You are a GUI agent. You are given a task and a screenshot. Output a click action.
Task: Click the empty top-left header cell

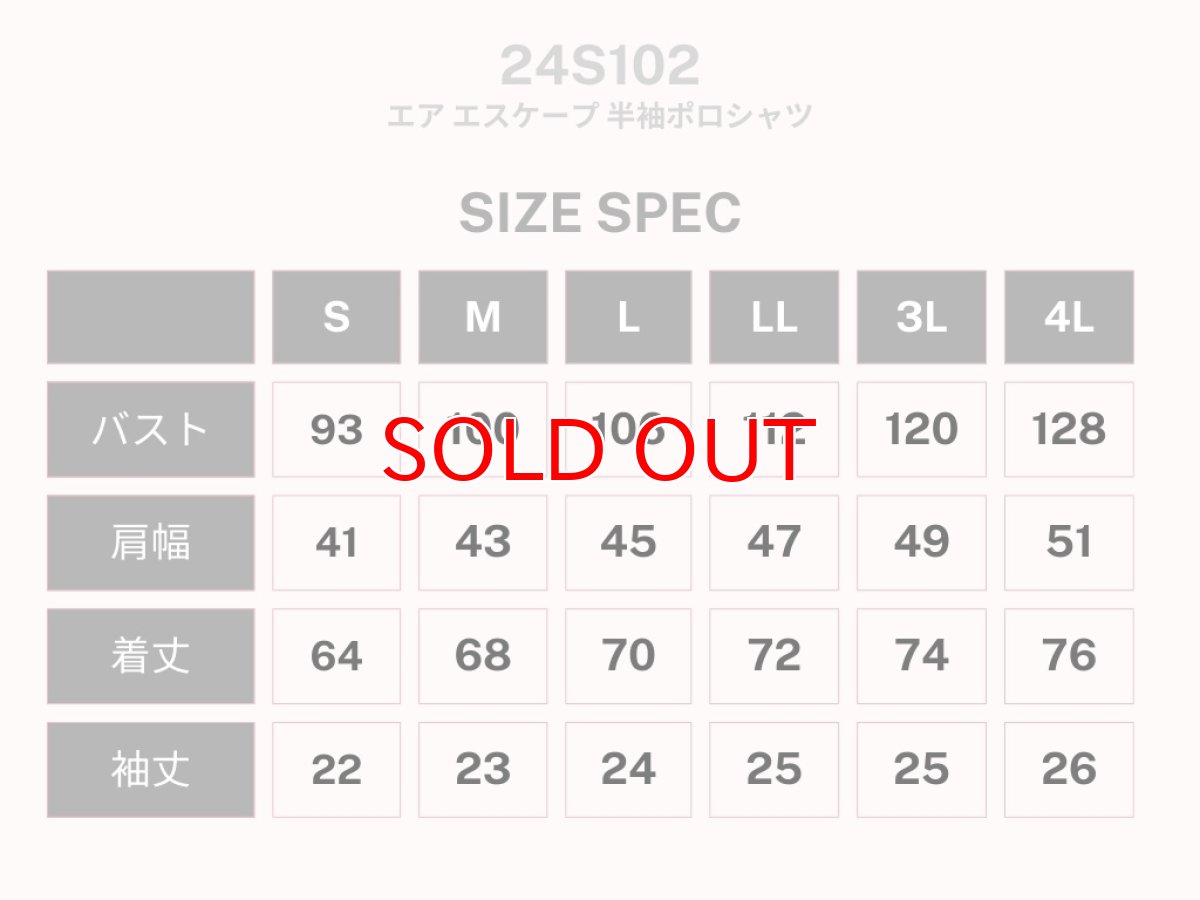(x=150, y=317)
